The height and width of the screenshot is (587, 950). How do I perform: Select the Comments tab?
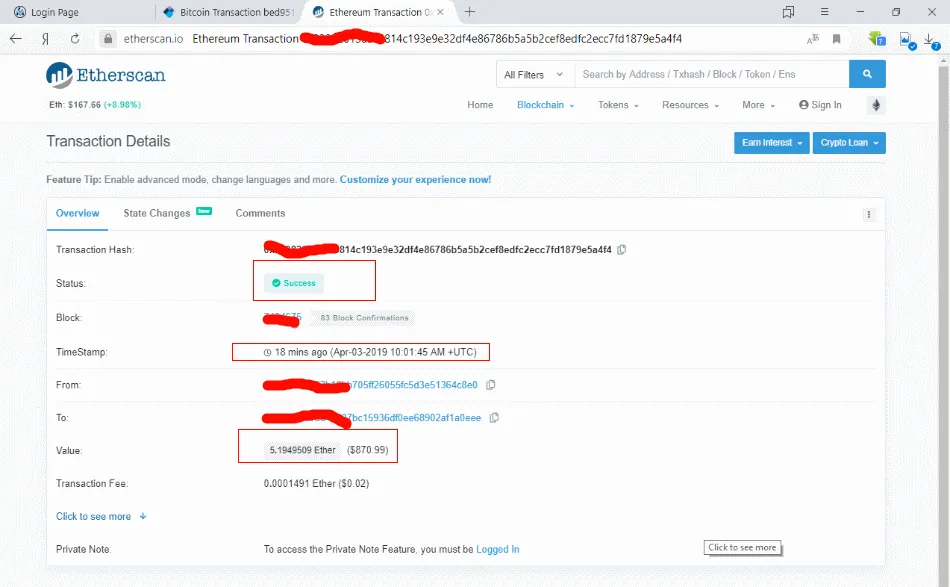click(x=260, y=213)
